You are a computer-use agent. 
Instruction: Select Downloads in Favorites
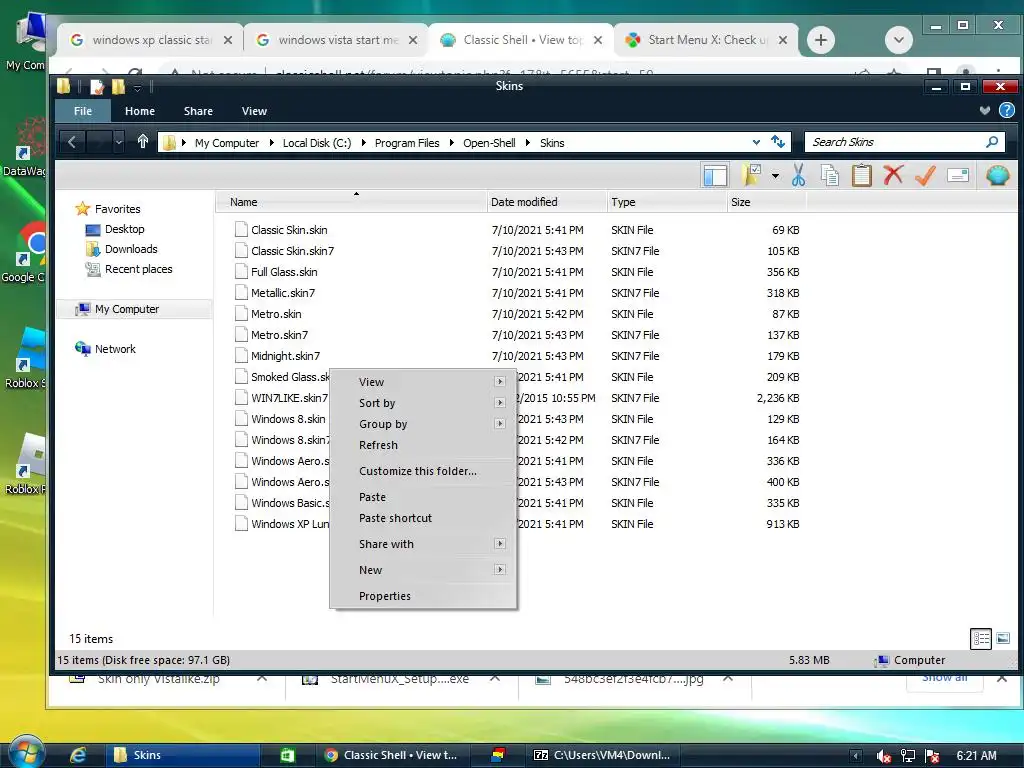tap(131, 249)
